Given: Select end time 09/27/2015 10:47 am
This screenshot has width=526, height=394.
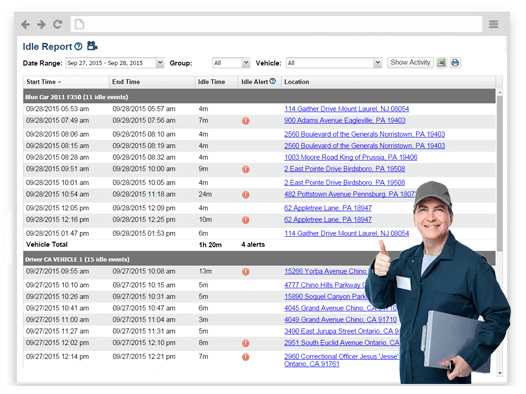Looking at the screenshot, I should (x=144, y=308).
